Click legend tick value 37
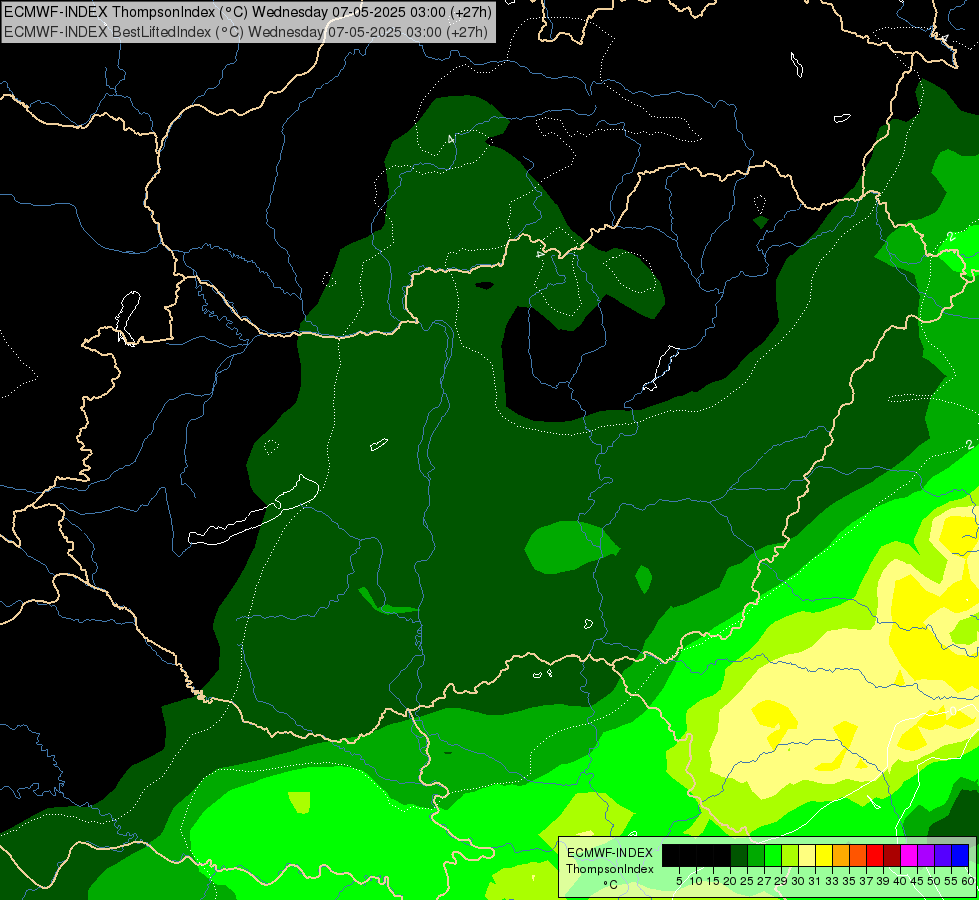The image size is (979, 900). [x=867, y=881]
